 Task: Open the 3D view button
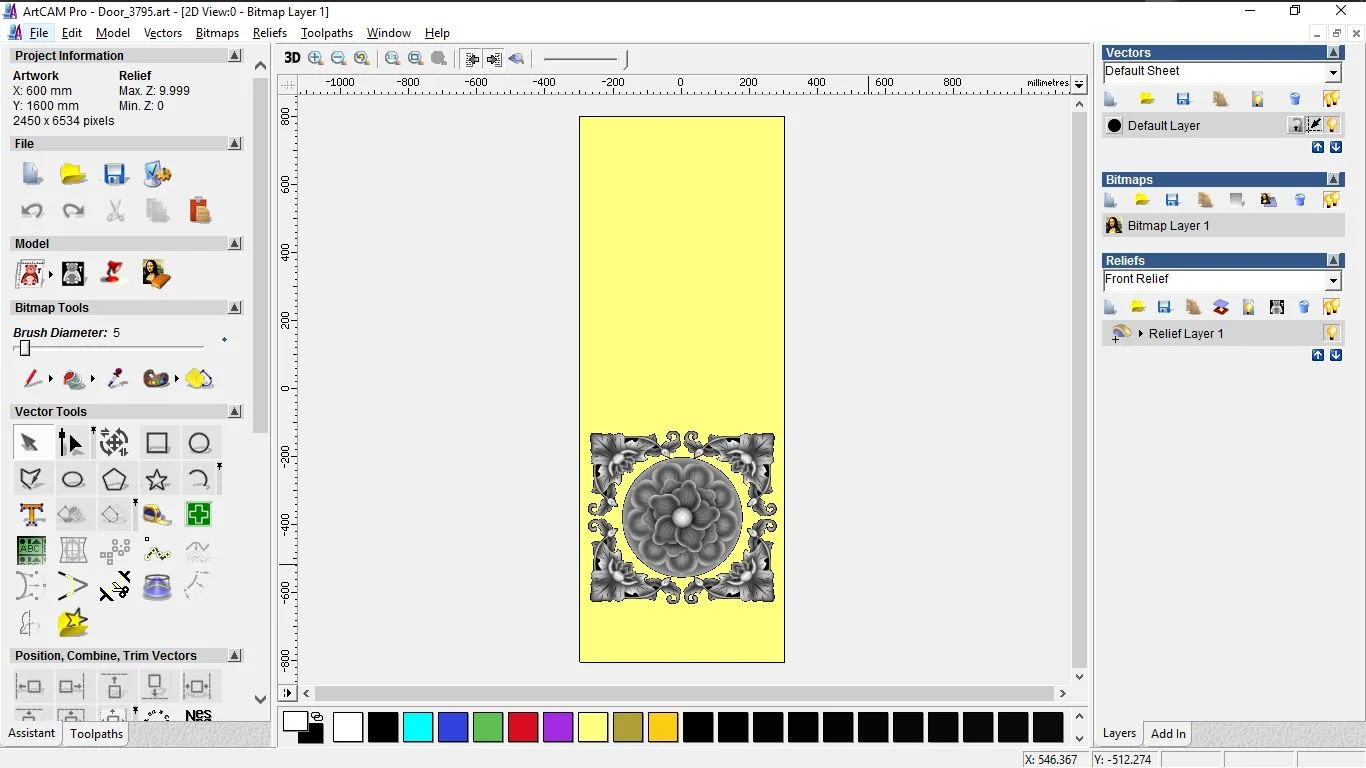coord(292,58)
